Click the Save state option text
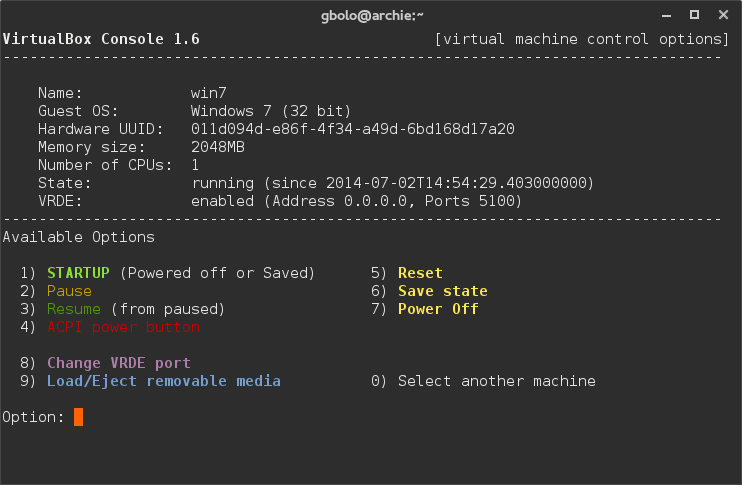Image resolution: width=742 pixels, height=485 pixels. coord(443,291)
